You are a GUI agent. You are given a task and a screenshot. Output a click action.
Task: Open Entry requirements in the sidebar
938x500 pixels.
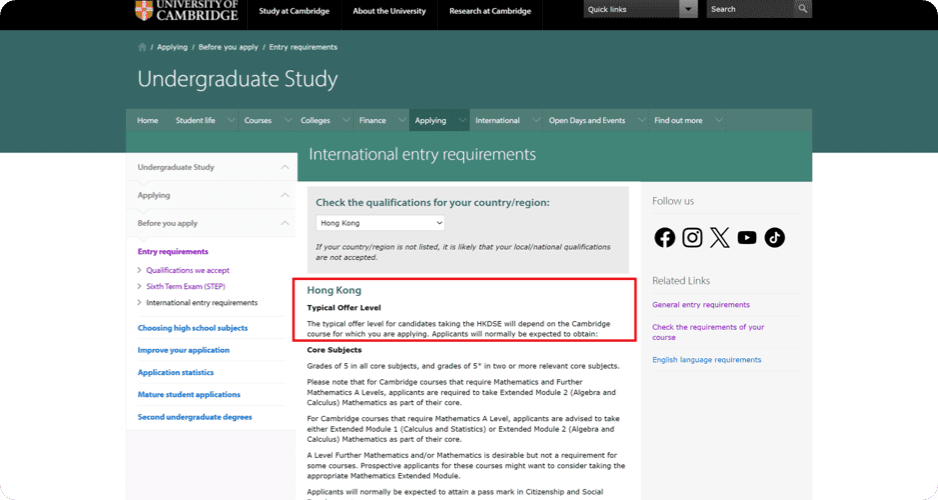(173, 252)
